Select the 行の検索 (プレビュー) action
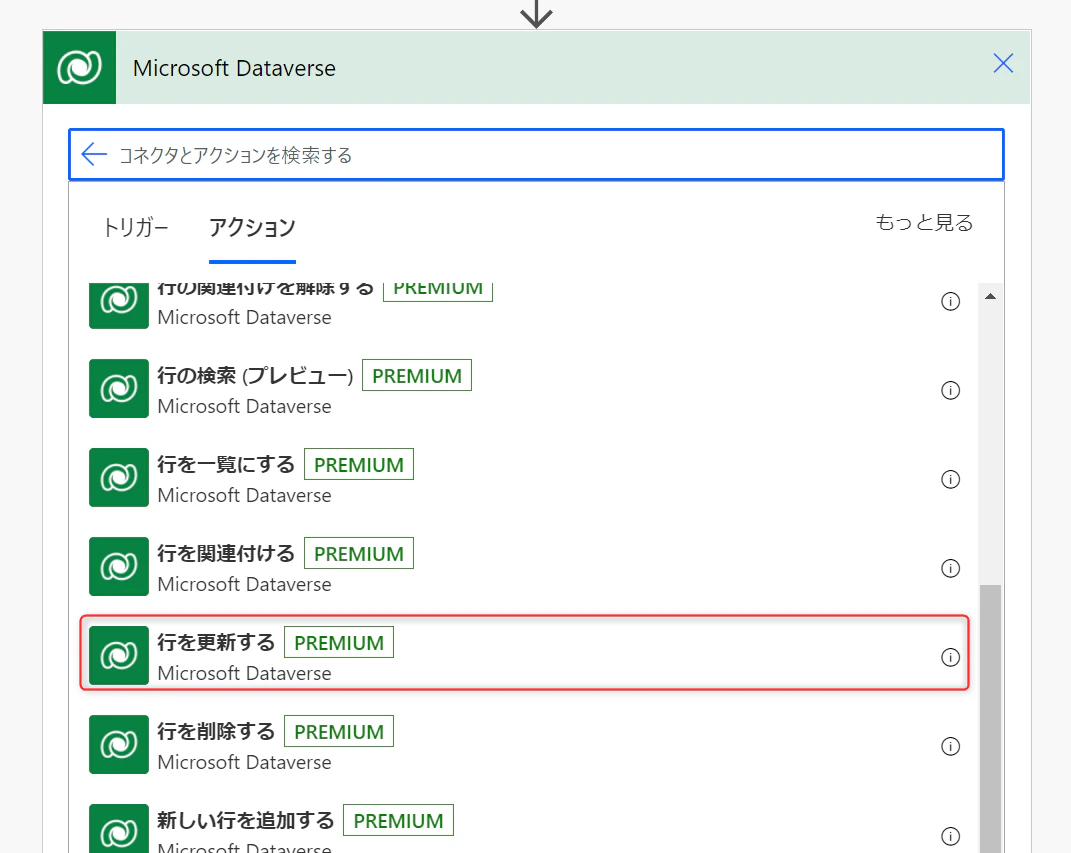1071x853 pixels. [524, 389]
